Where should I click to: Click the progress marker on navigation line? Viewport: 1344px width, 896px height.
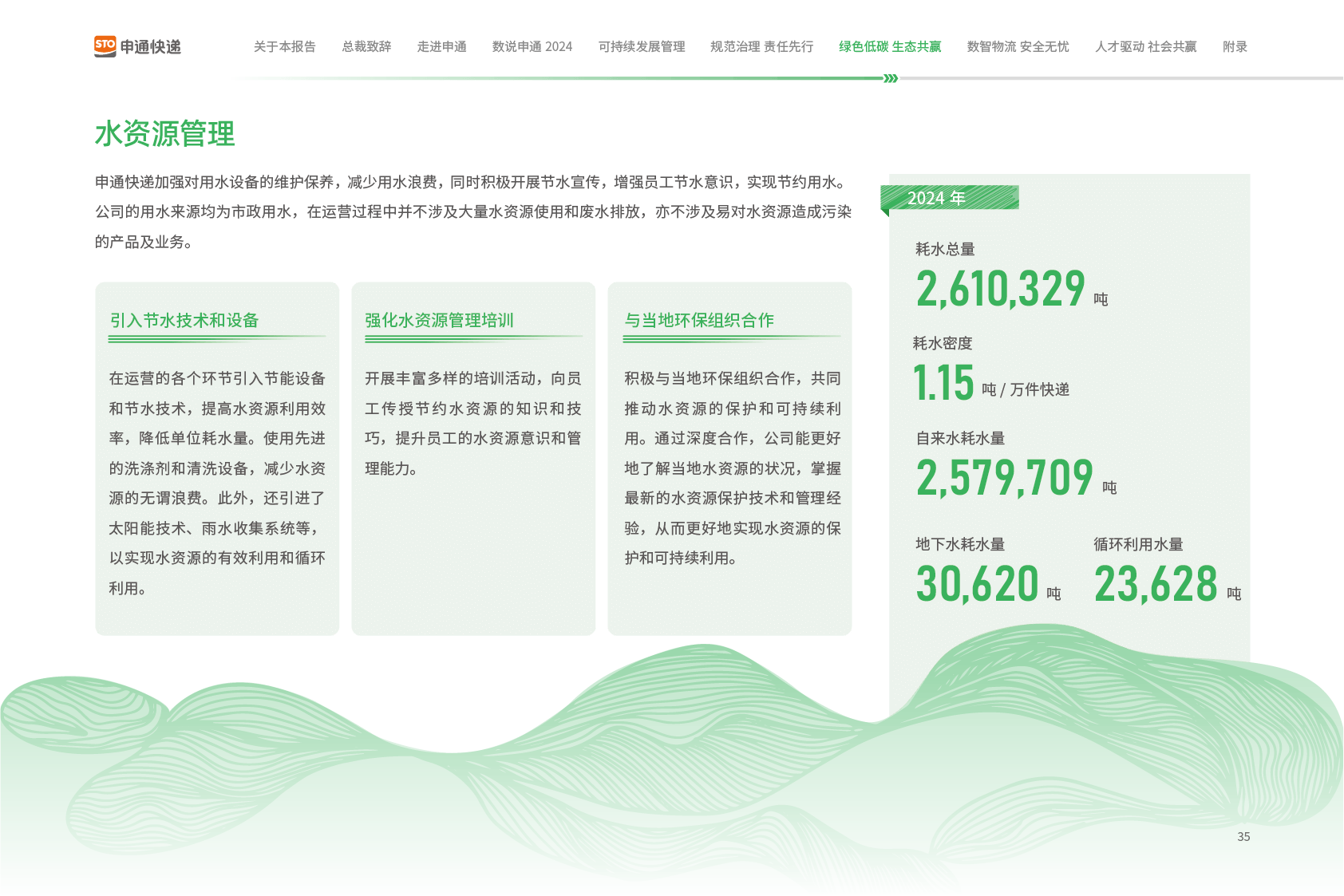click(x=891, y=78)
